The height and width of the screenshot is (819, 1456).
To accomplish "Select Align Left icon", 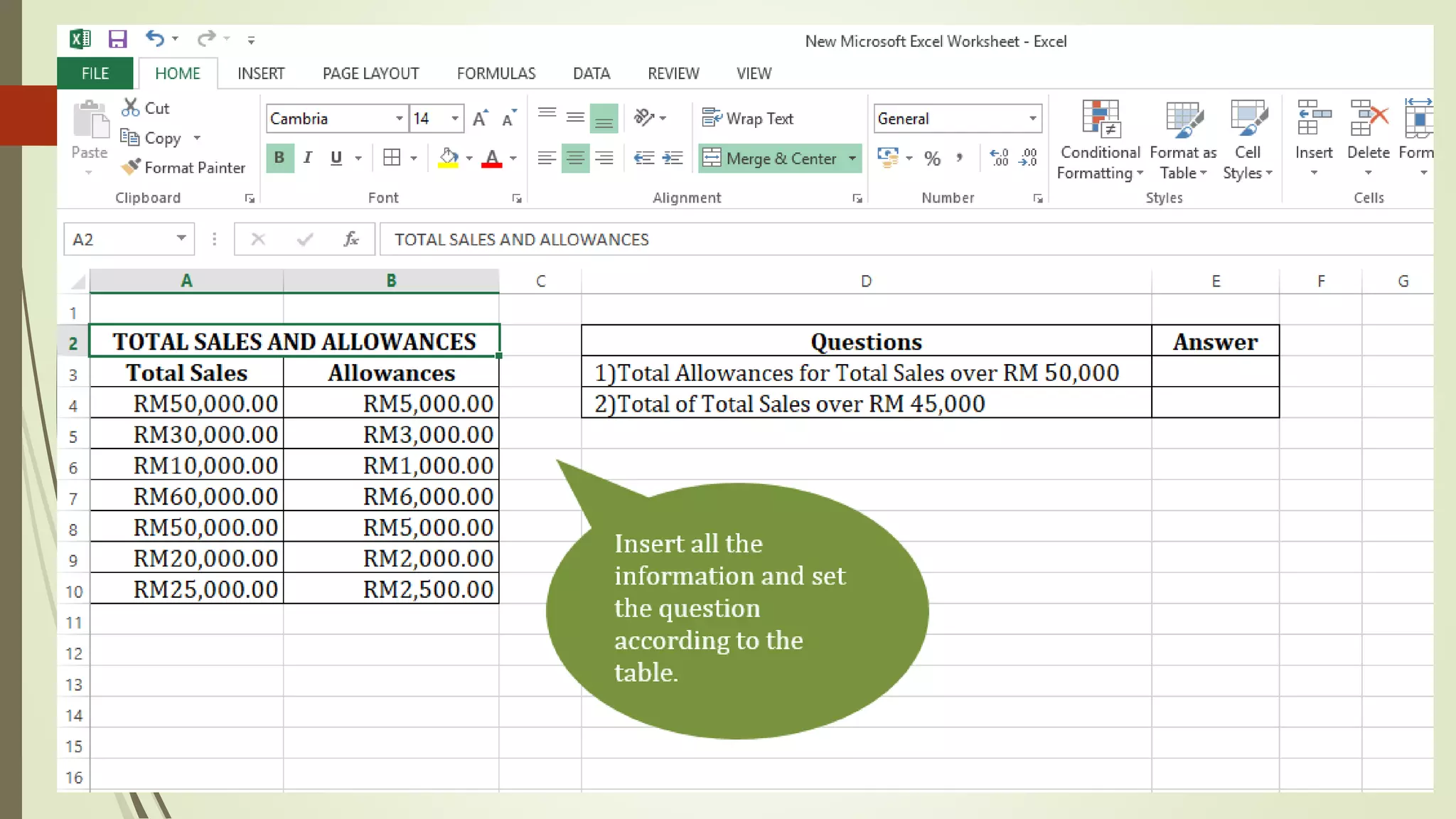I will point(547,158).
